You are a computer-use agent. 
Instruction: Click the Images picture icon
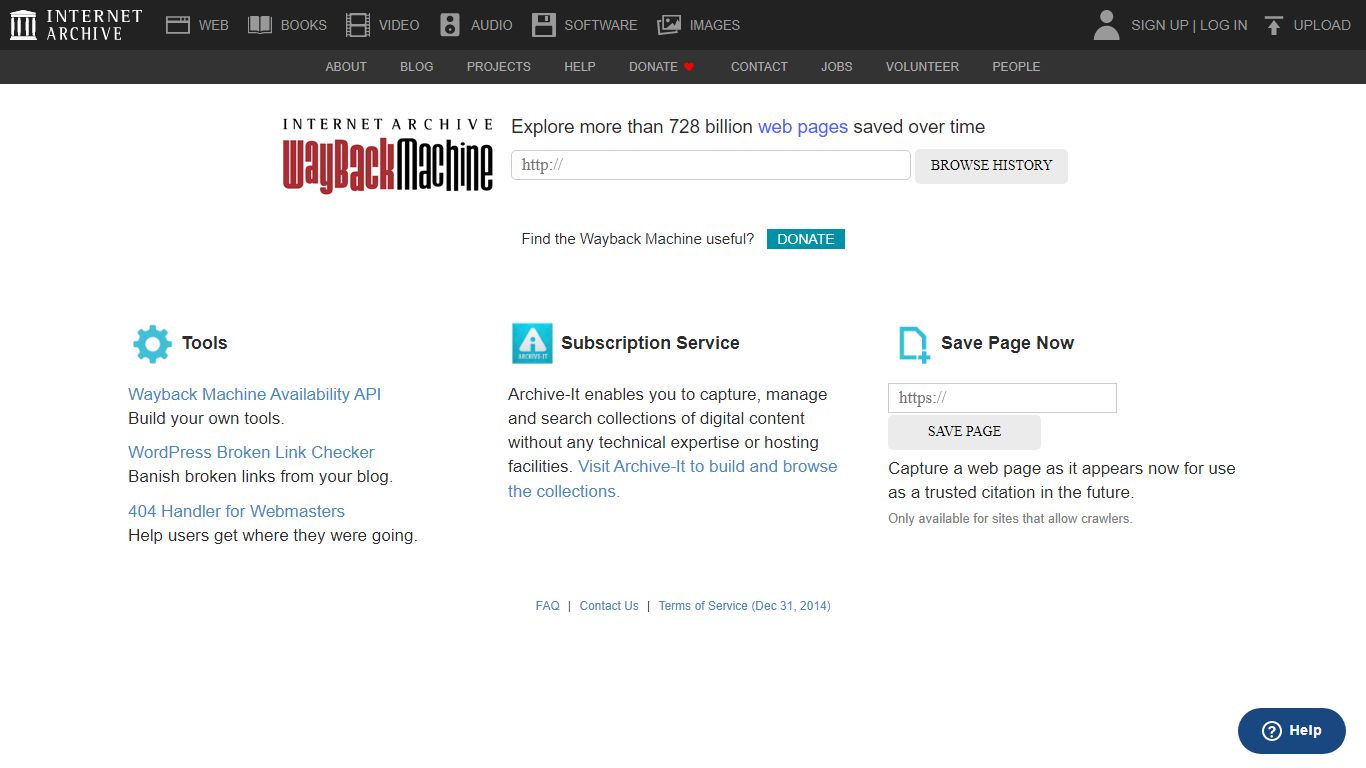coord(669,25)
